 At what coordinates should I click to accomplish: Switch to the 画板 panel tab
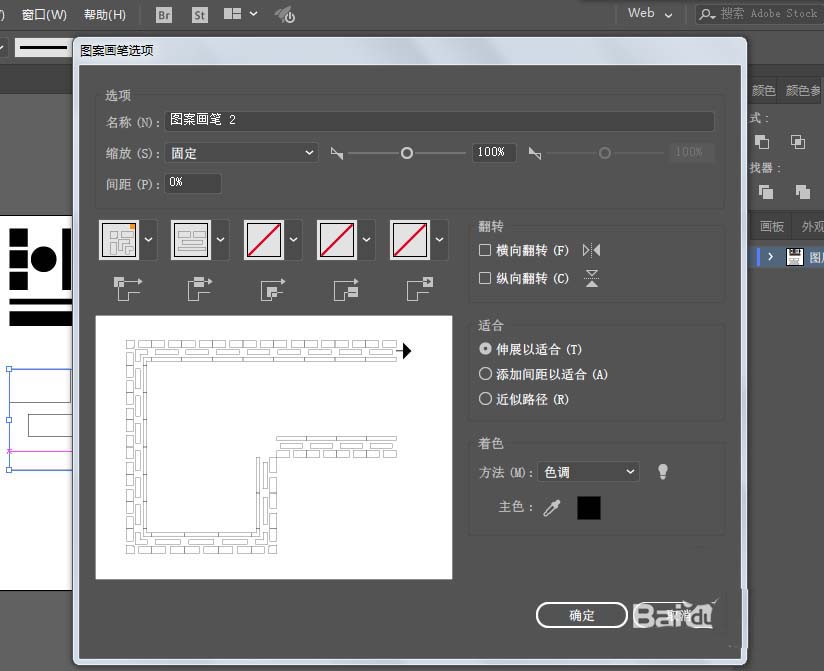pos(771,226)
